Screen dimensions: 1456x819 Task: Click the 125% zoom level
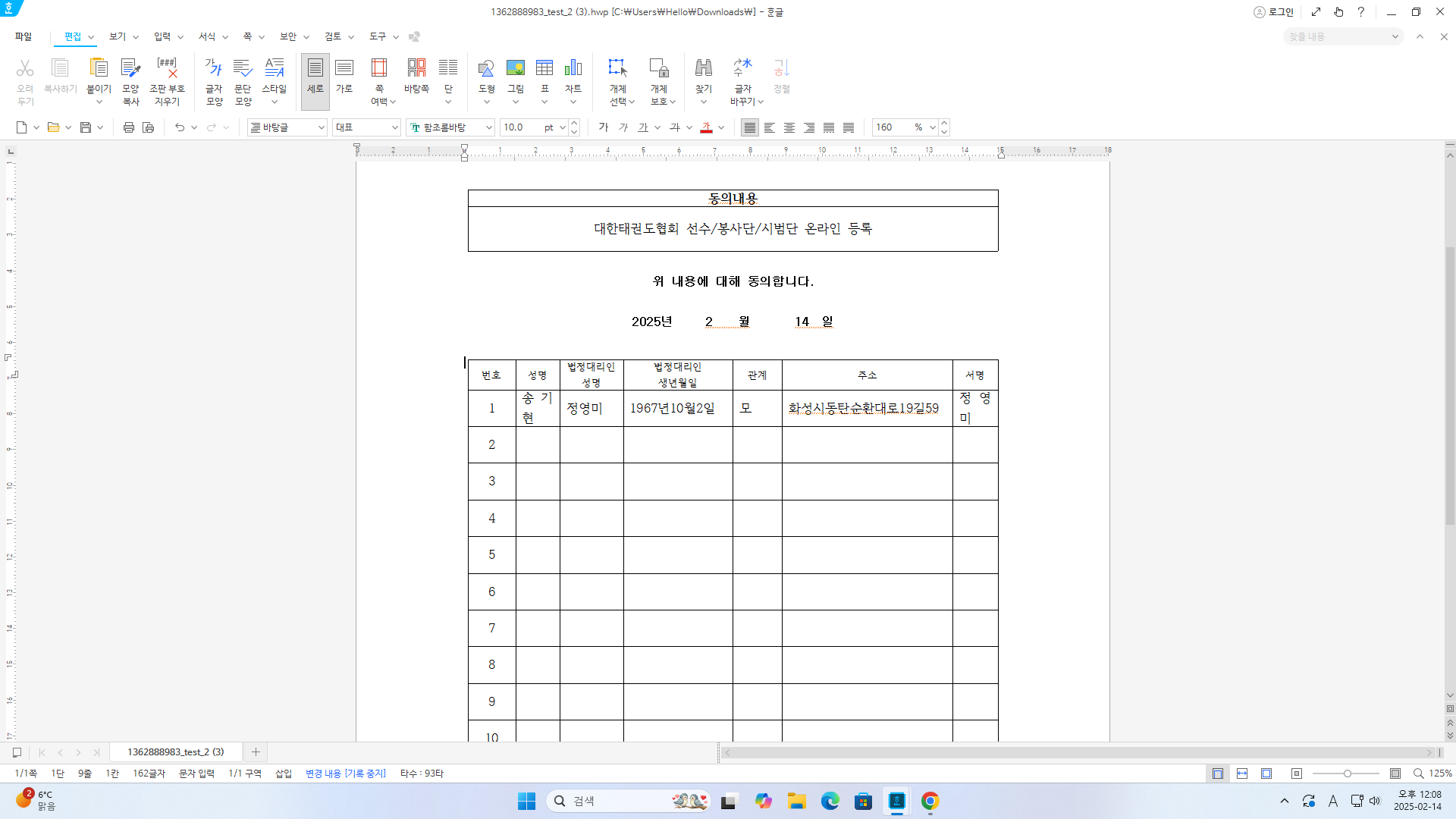1440,773
